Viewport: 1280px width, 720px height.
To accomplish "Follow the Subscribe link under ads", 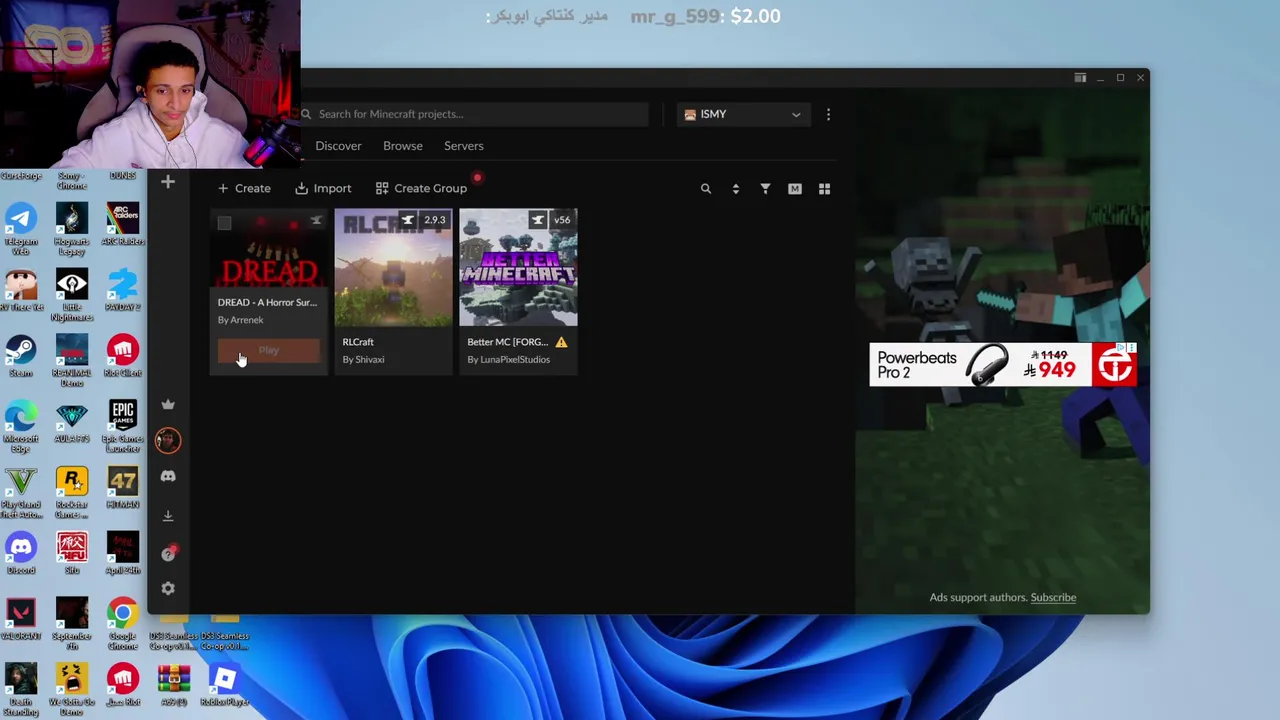I will pos(1053,597).
